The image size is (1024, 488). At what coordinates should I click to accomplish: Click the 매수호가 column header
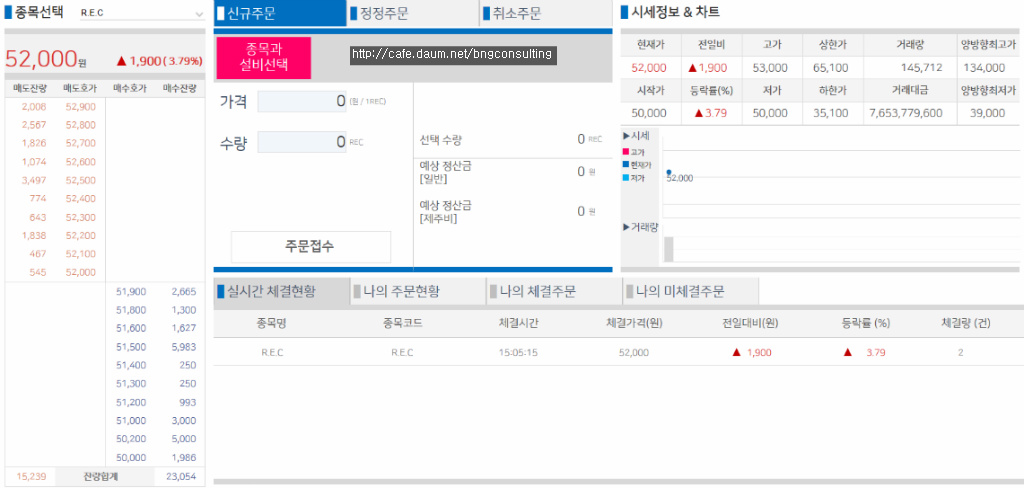pos(131,89)
